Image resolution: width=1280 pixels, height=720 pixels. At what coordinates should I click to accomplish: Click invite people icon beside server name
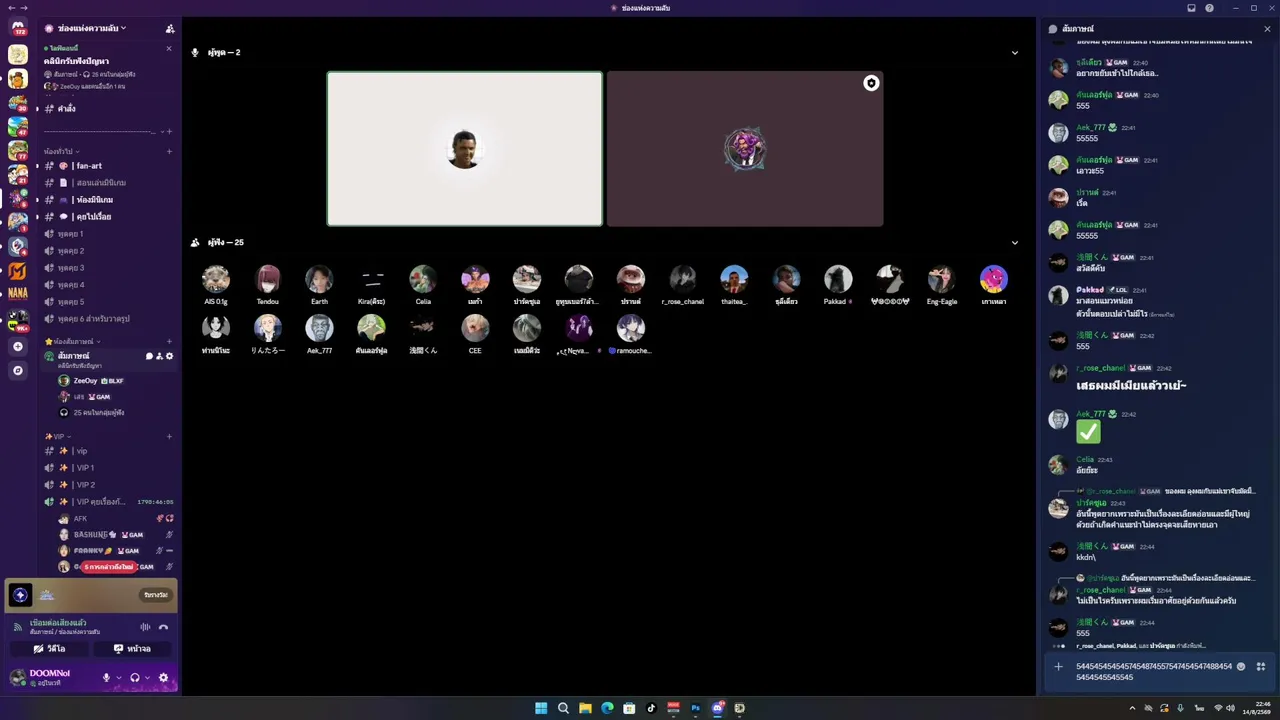pyautogui.click(x=170, y=29)
